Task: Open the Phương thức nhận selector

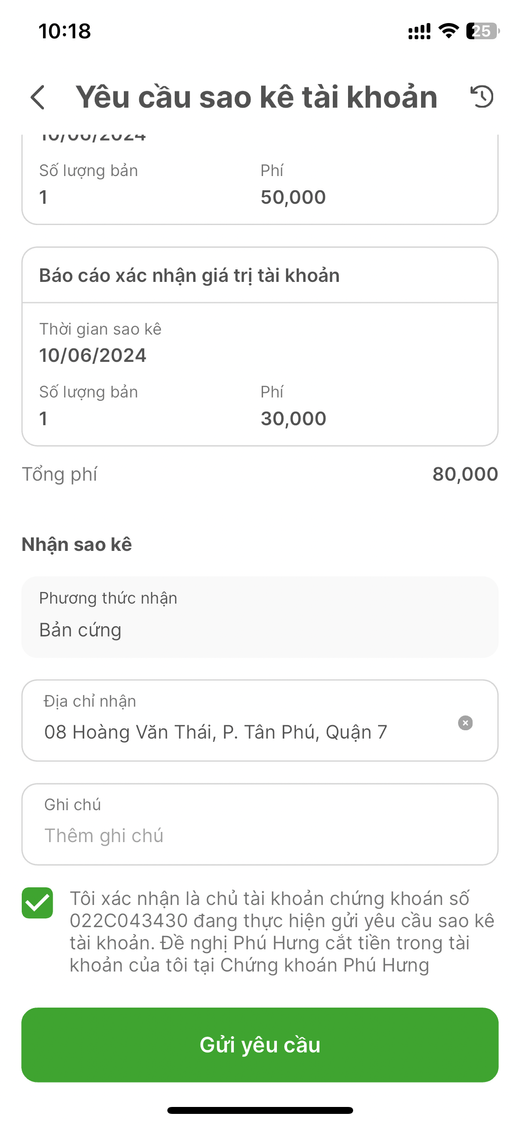Action: 260,617
